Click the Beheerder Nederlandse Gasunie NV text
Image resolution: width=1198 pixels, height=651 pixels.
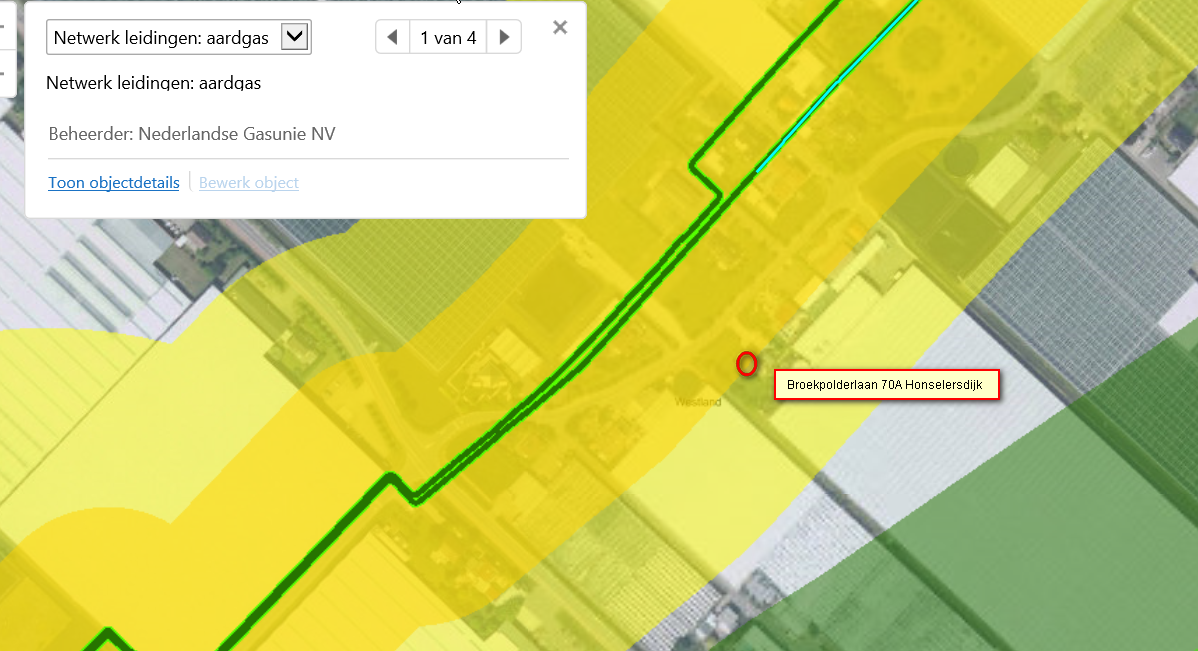tap(192, 134)
